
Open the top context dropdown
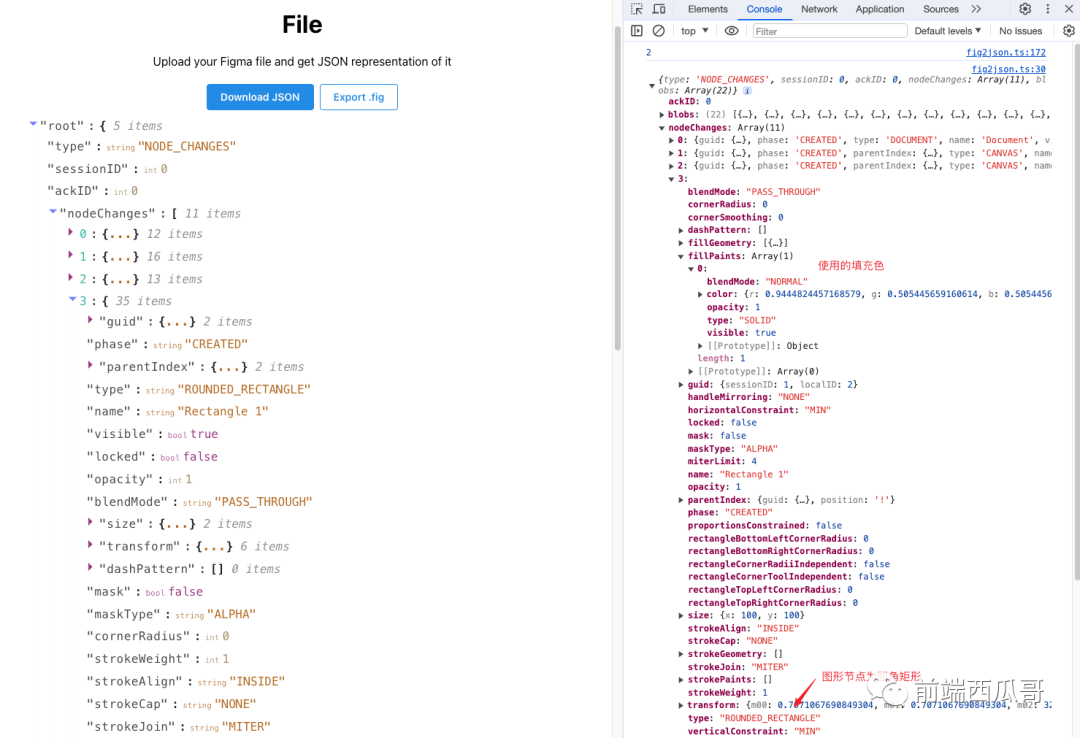694,31
